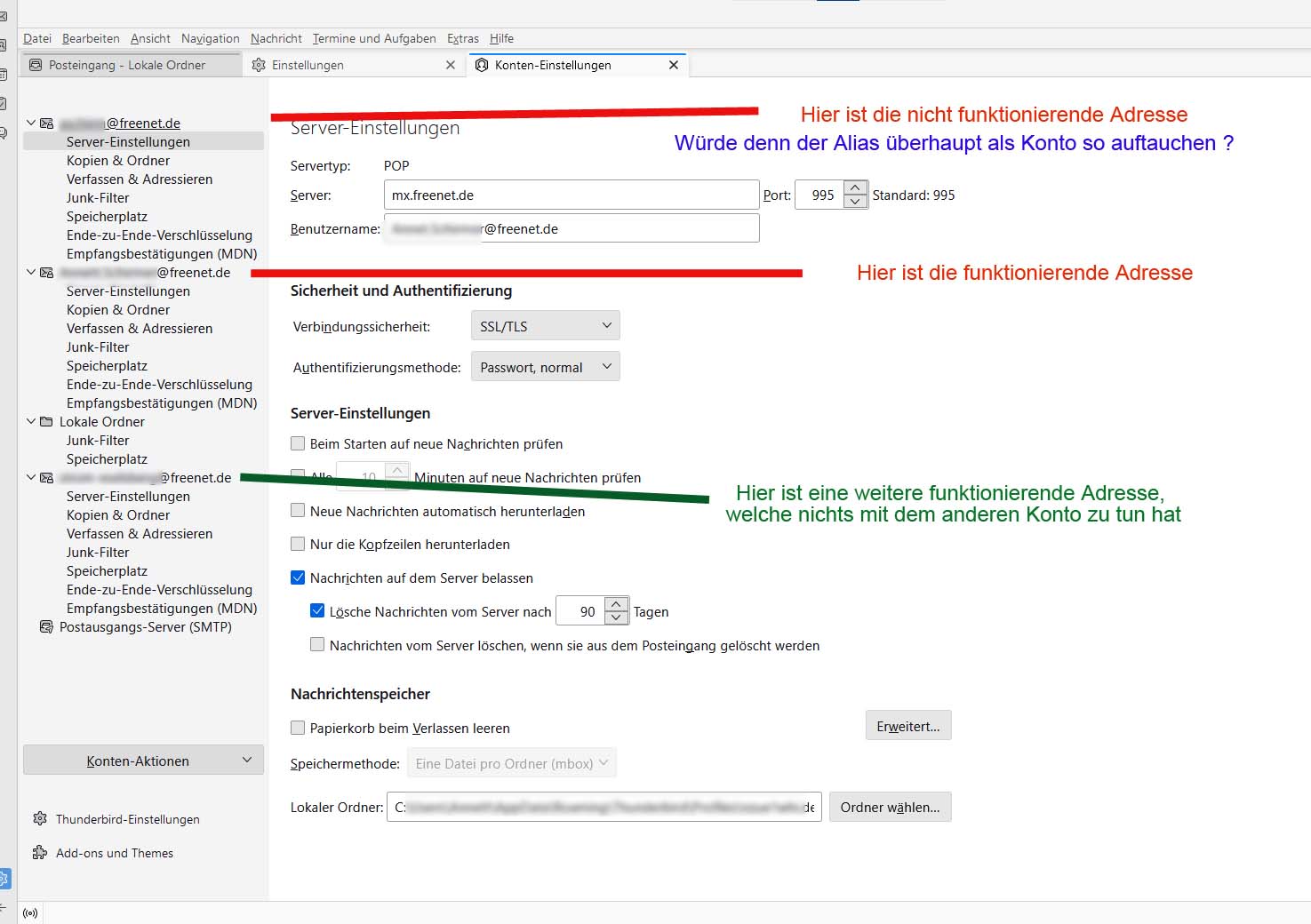Tick Nur die Kopfzeilen herunterladen
The height and width of the screenshot is (924, 1311).
tap(298, 544)
